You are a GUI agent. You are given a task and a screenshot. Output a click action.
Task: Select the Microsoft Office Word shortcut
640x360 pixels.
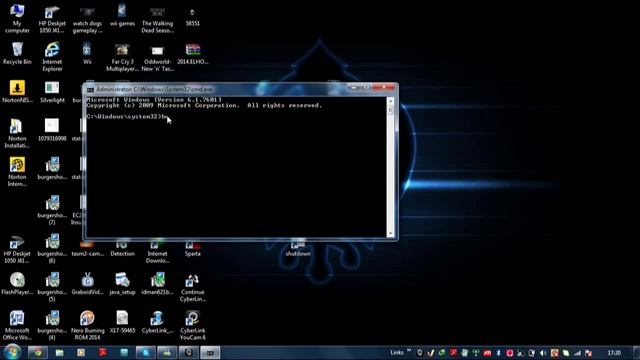point(17,325)
